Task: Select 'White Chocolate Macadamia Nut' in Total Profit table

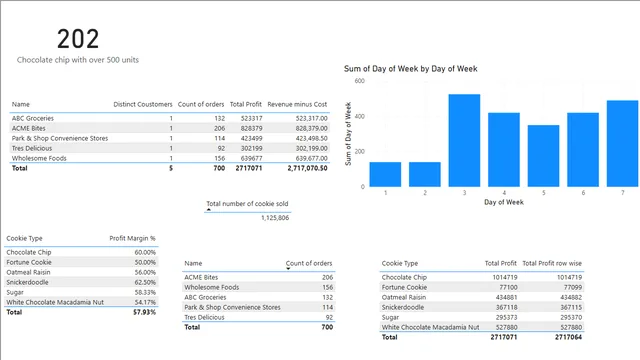Action: point(430,327)
